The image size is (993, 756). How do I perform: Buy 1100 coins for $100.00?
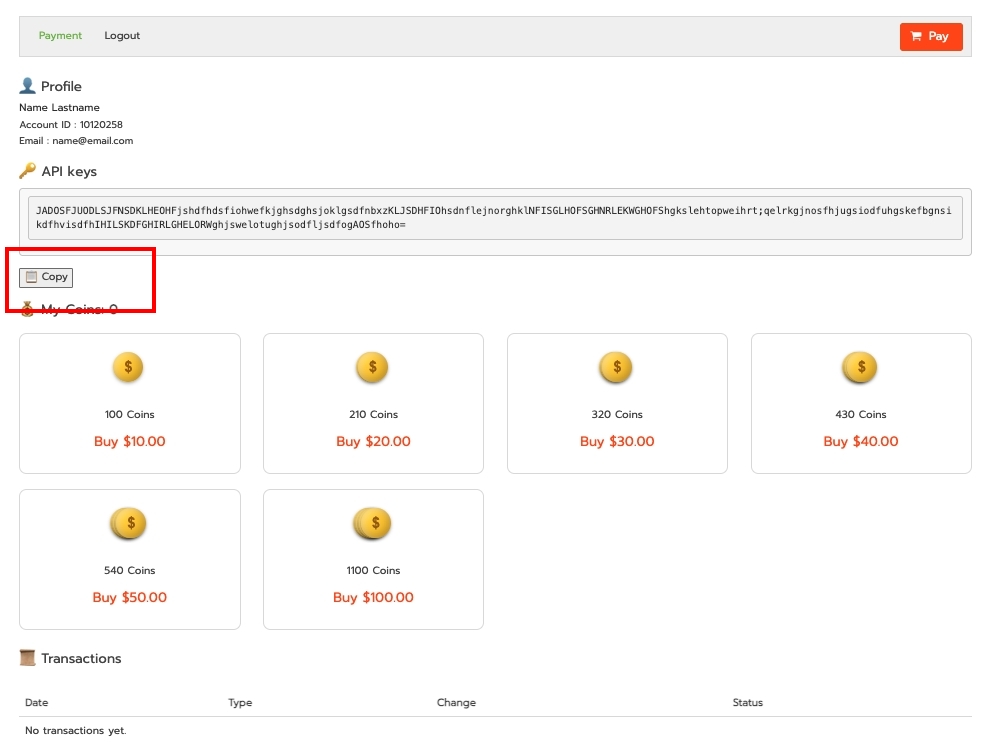point(373,597)
